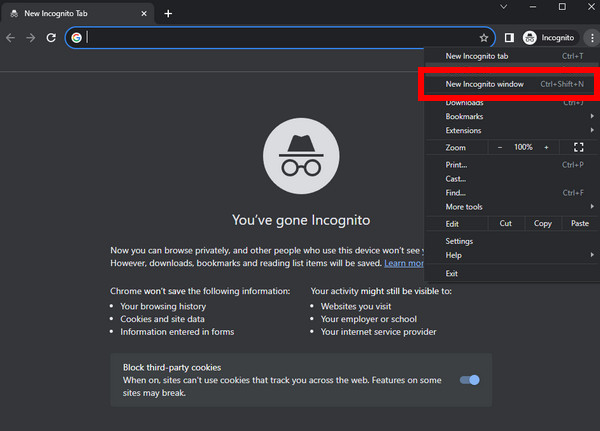Focus the address bar input

[281, 38]
